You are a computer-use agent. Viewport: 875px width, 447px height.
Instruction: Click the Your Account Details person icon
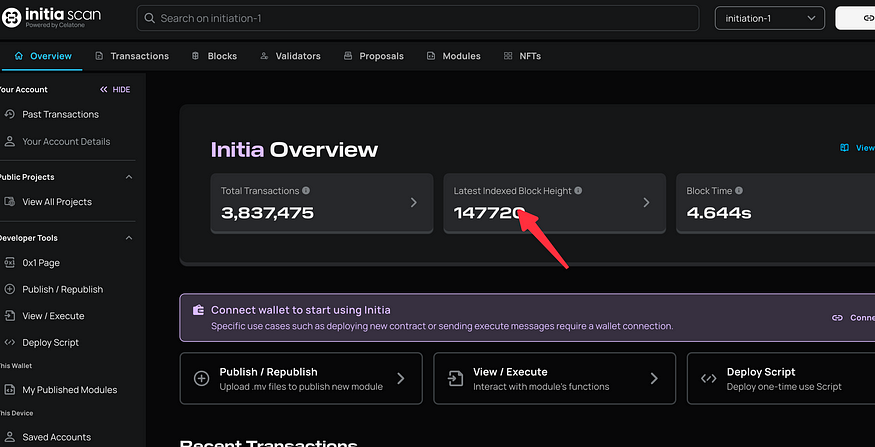[x=9, y=141]
